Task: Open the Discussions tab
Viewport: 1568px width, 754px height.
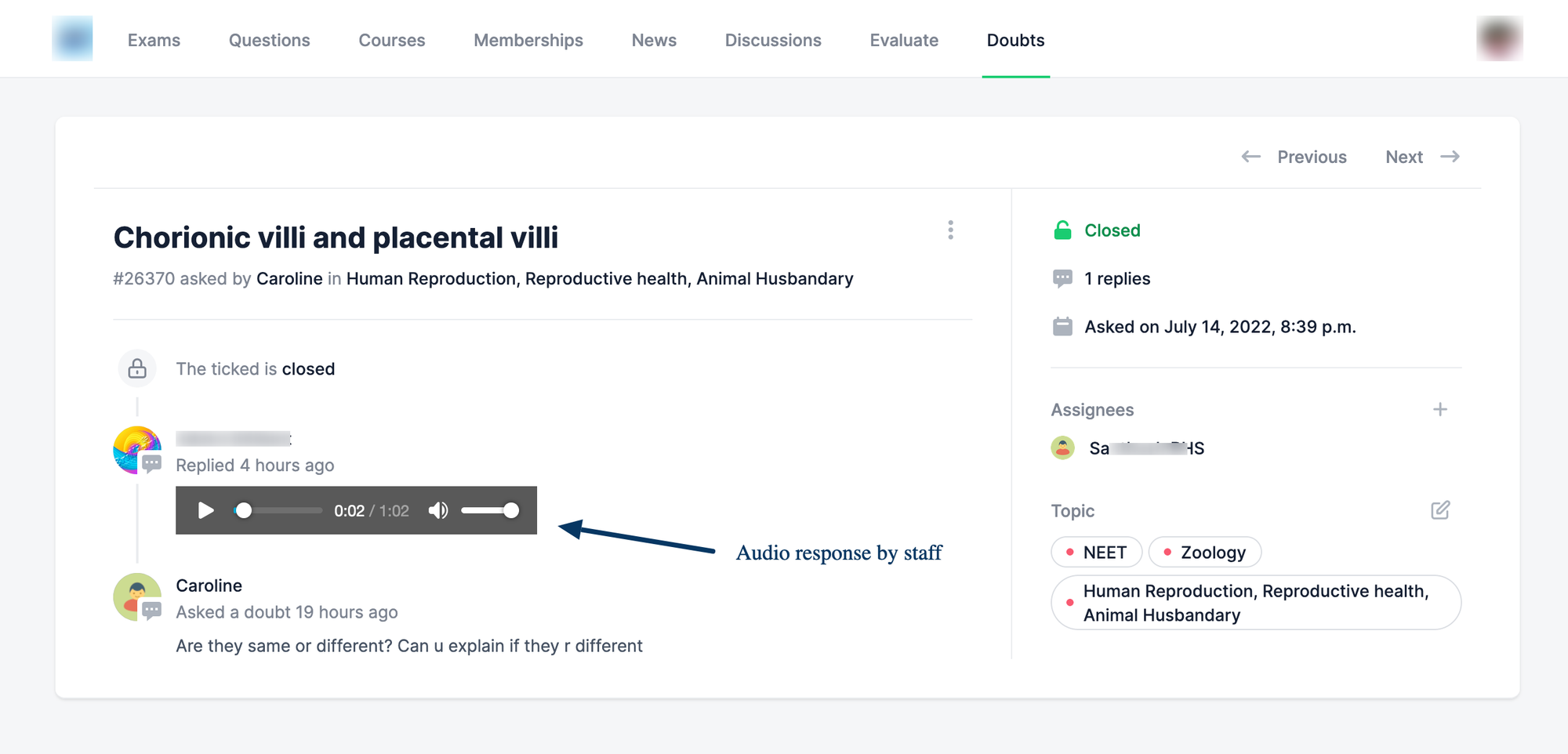Action: [x=773, y=40]
